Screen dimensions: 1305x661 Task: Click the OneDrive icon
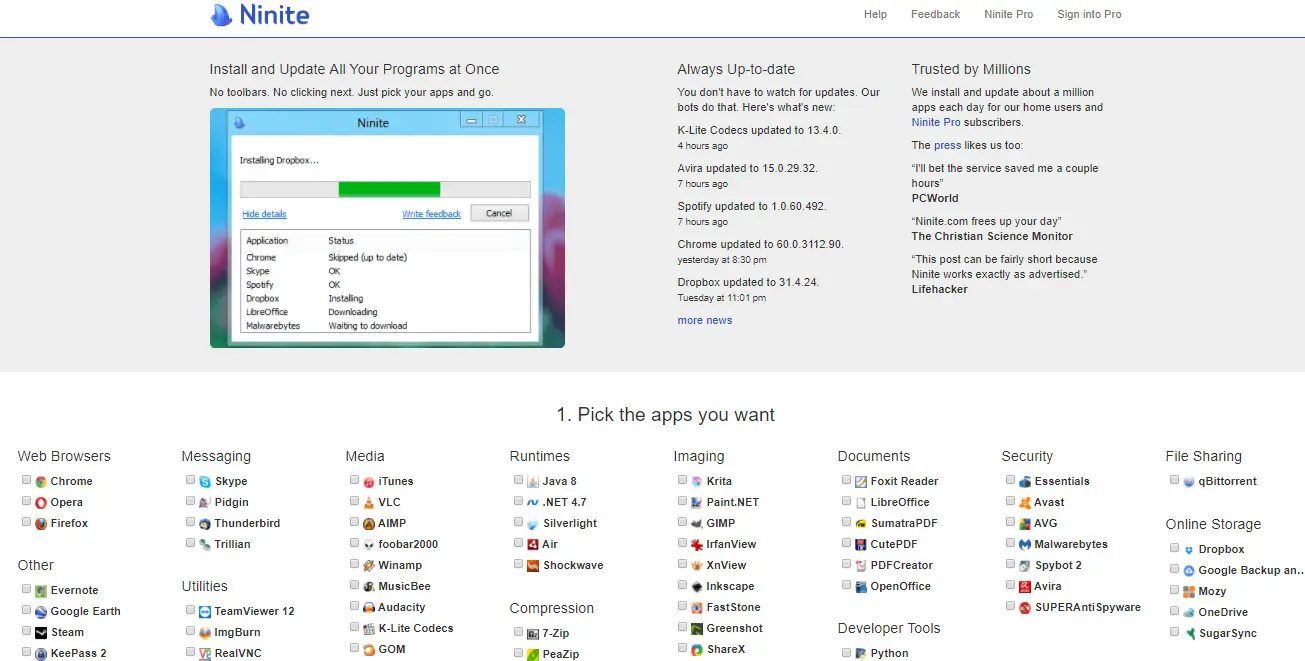pos(1189,613)
